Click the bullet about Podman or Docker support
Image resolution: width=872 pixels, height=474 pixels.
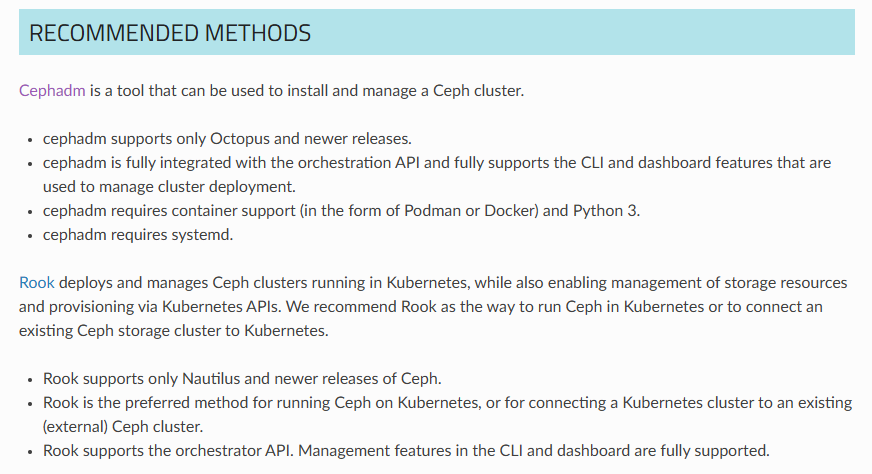(341, 211)
